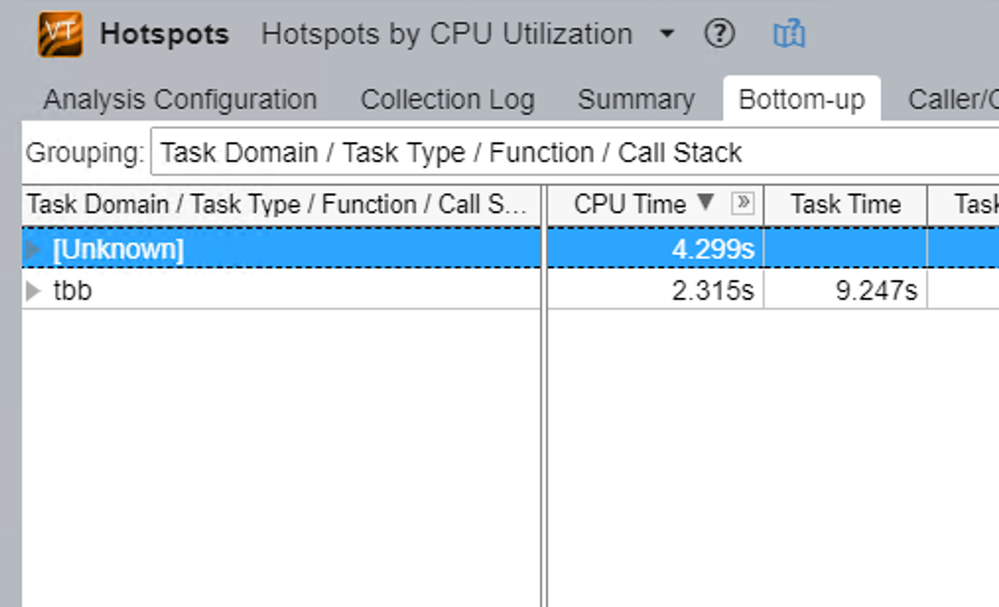Open the Summary tab
Viewport: 999px width, 607px height.
tap(635, 100)
